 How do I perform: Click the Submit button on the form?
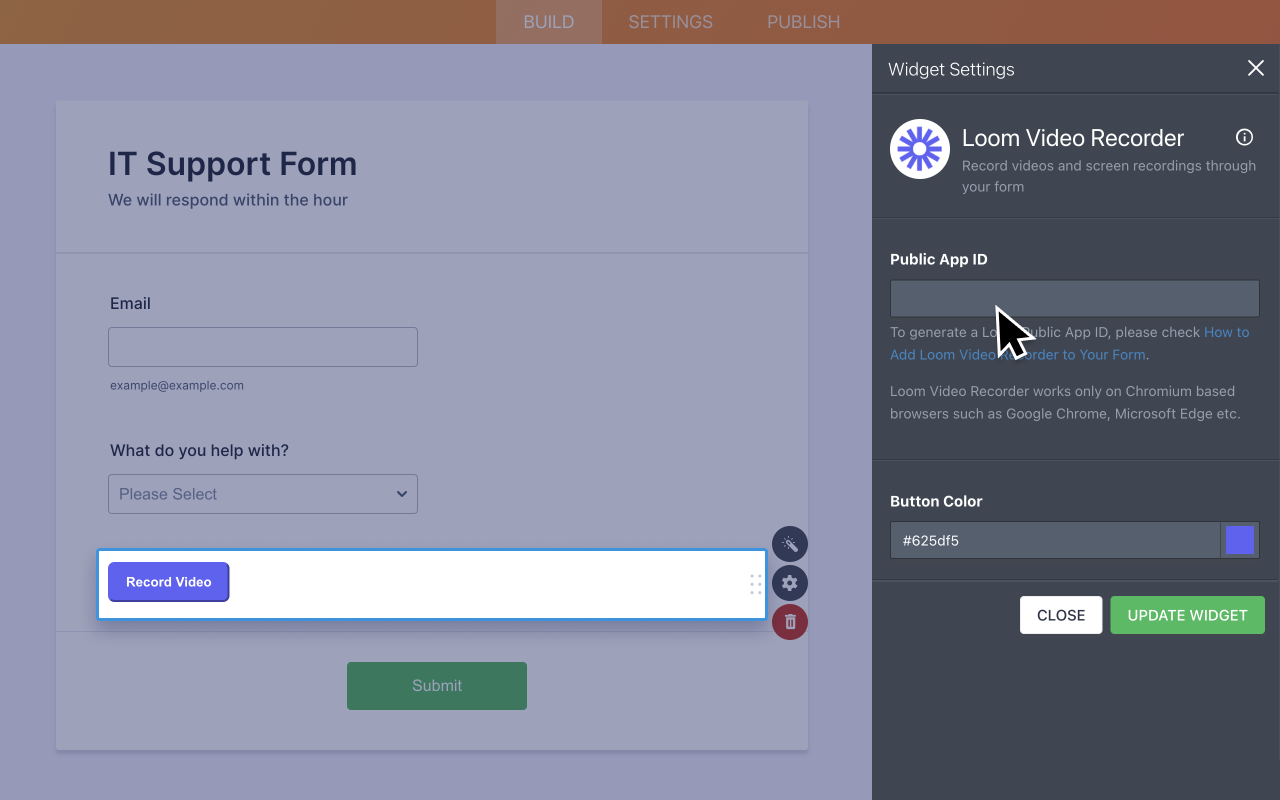click(436, 686)
